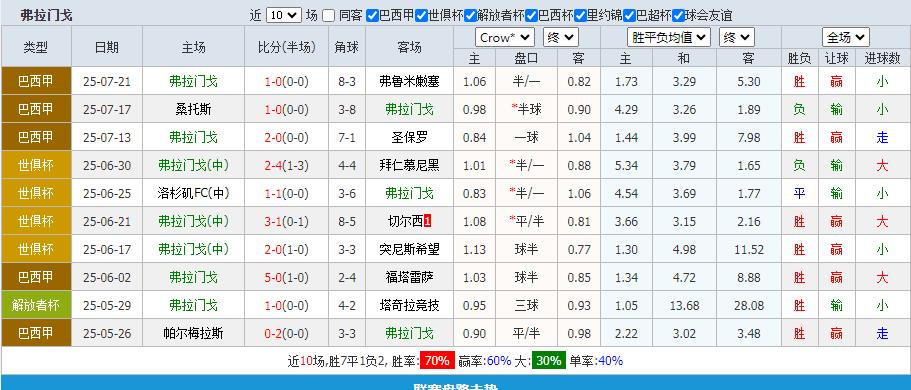This screenshot has height=390, width=911.
Task: Click the 巴西甲 label for the 25-07-21 match
Action: pos(36,81)
